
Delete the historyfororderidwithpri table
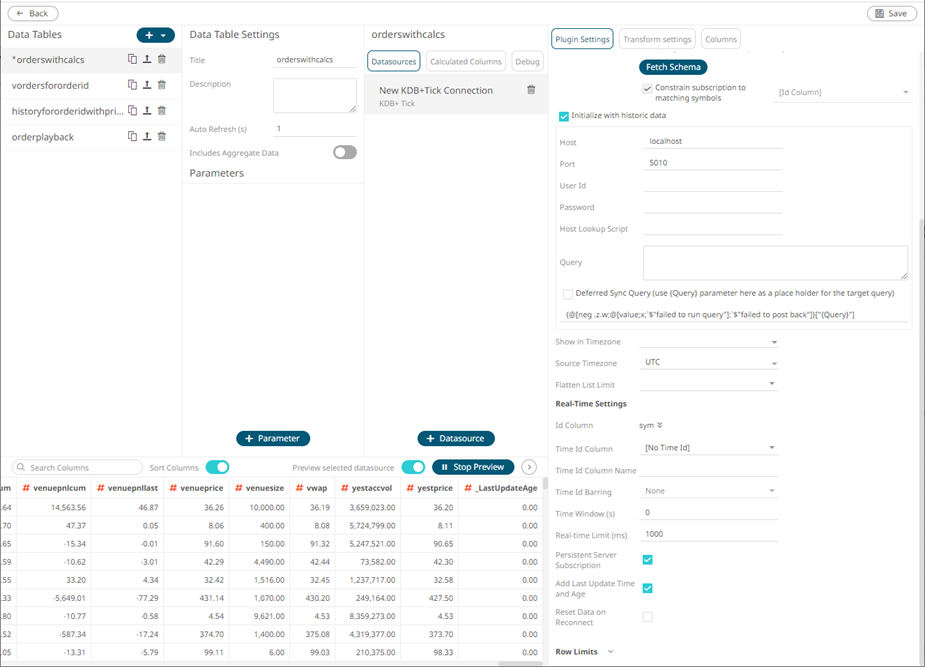[x=162, y=110]
